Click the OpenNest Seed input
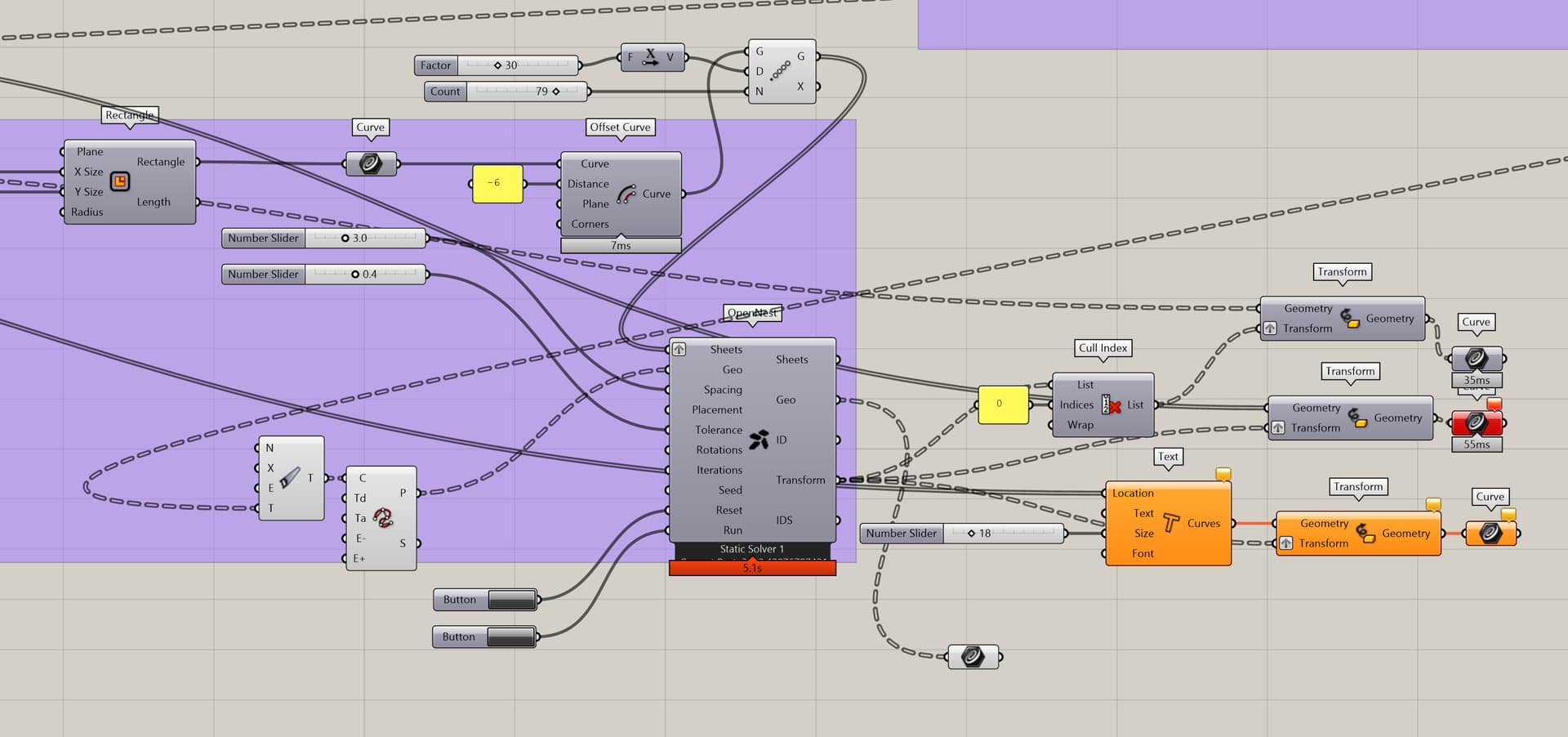1568x737 pixels. (730, 490)
